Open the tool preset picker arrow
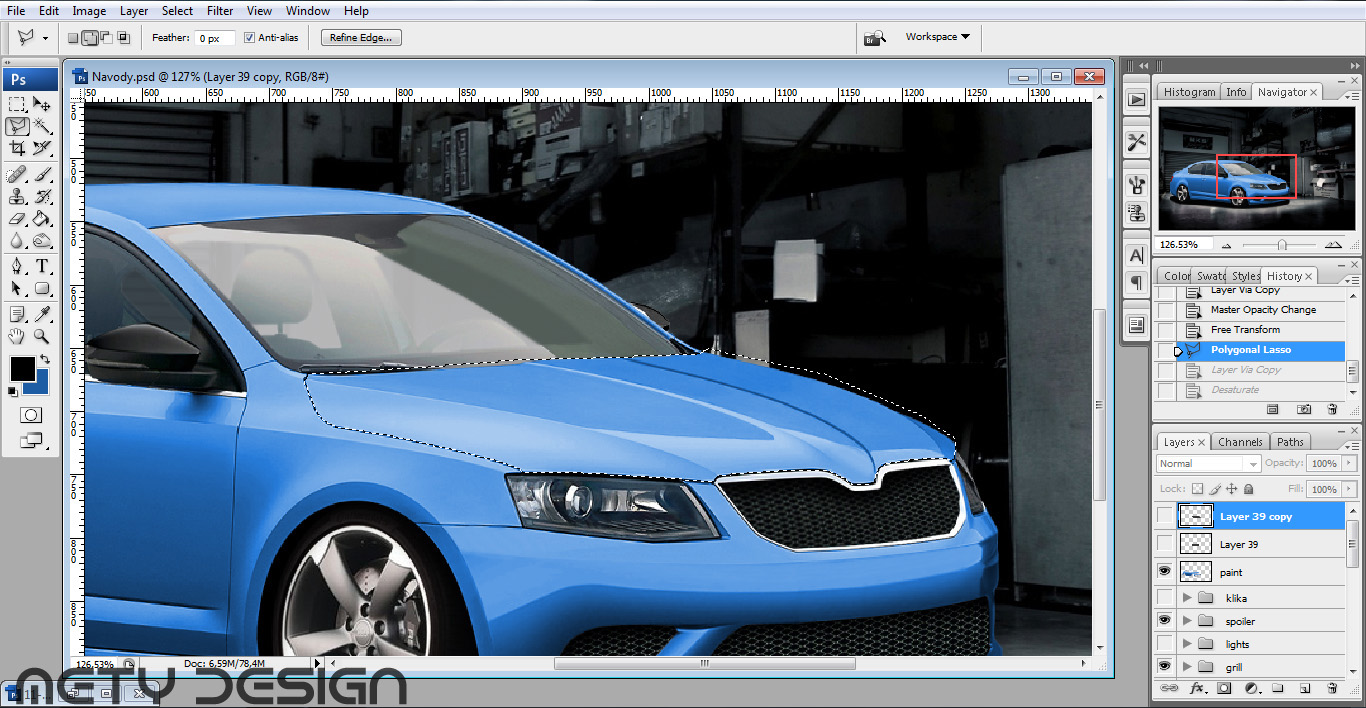 (45, 38)
